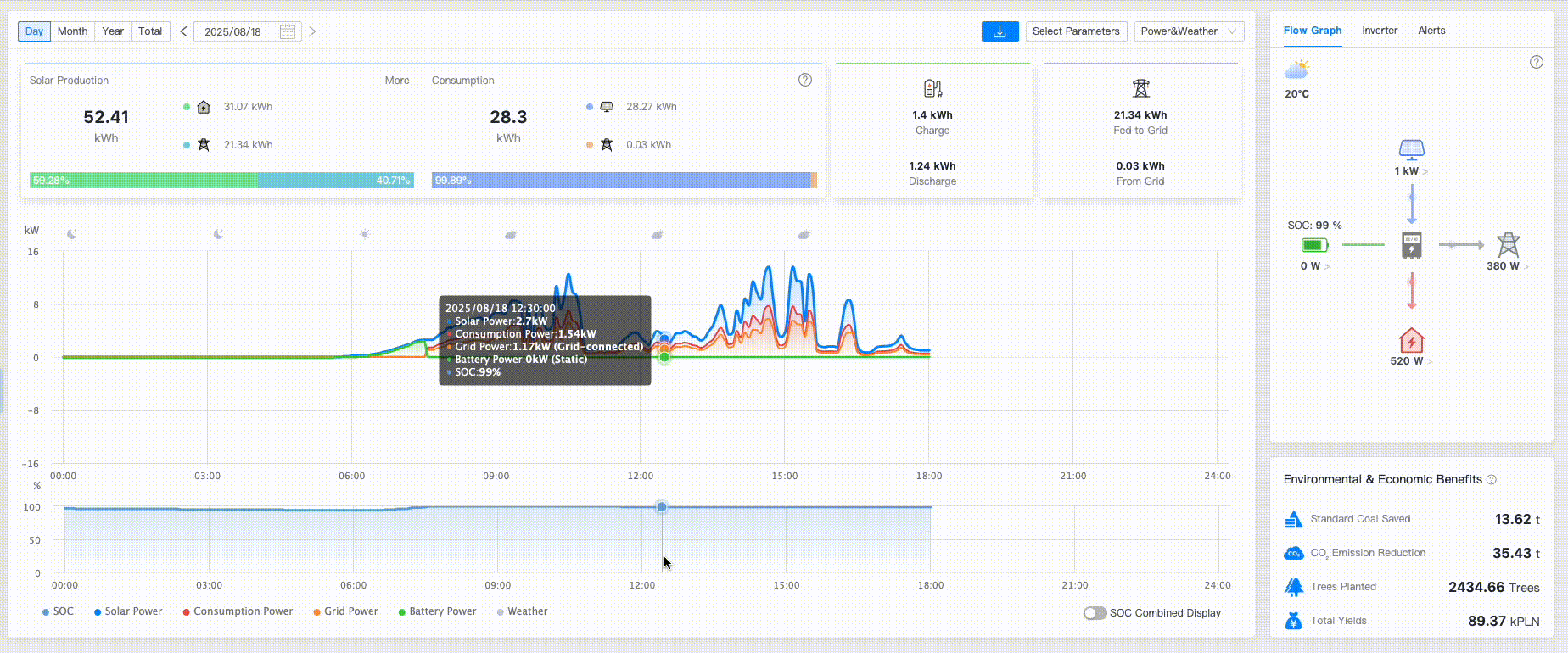Screen dimensions: 1568x653
Task: Open the calendar date picker icon
Action: 288,31
